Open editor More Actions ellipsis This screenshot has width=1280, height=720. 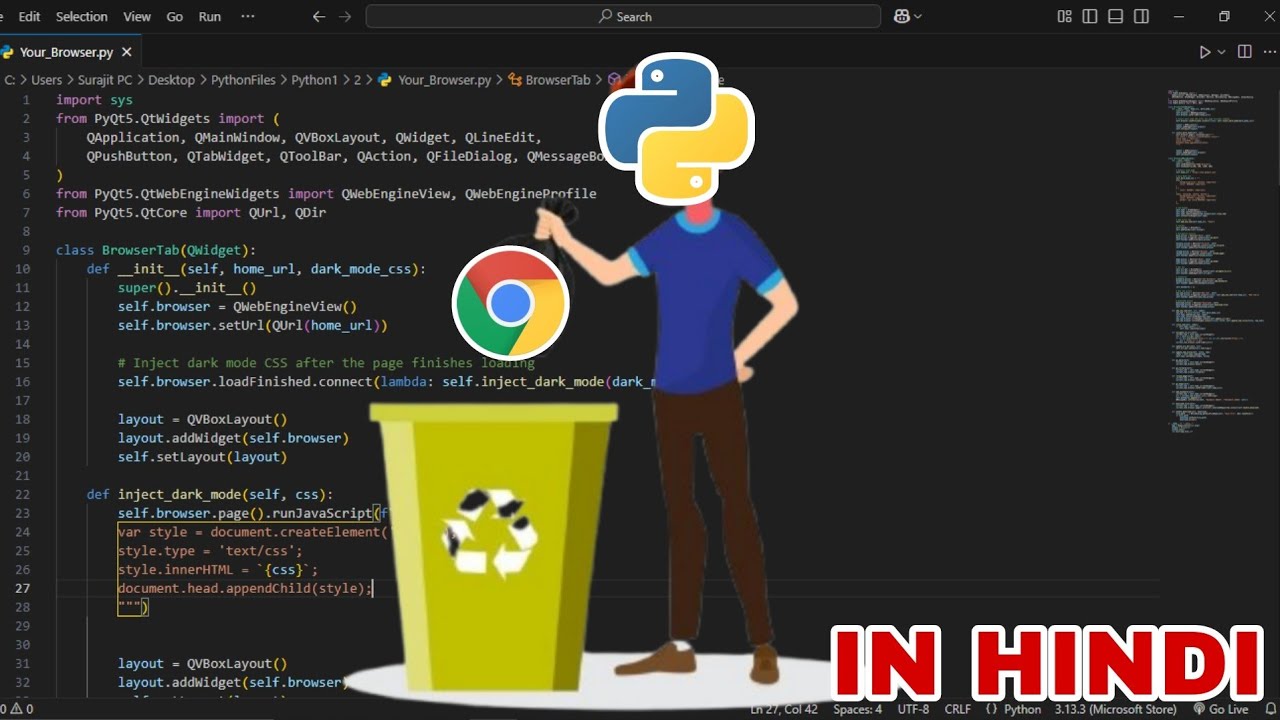[x=1269, y=52]
